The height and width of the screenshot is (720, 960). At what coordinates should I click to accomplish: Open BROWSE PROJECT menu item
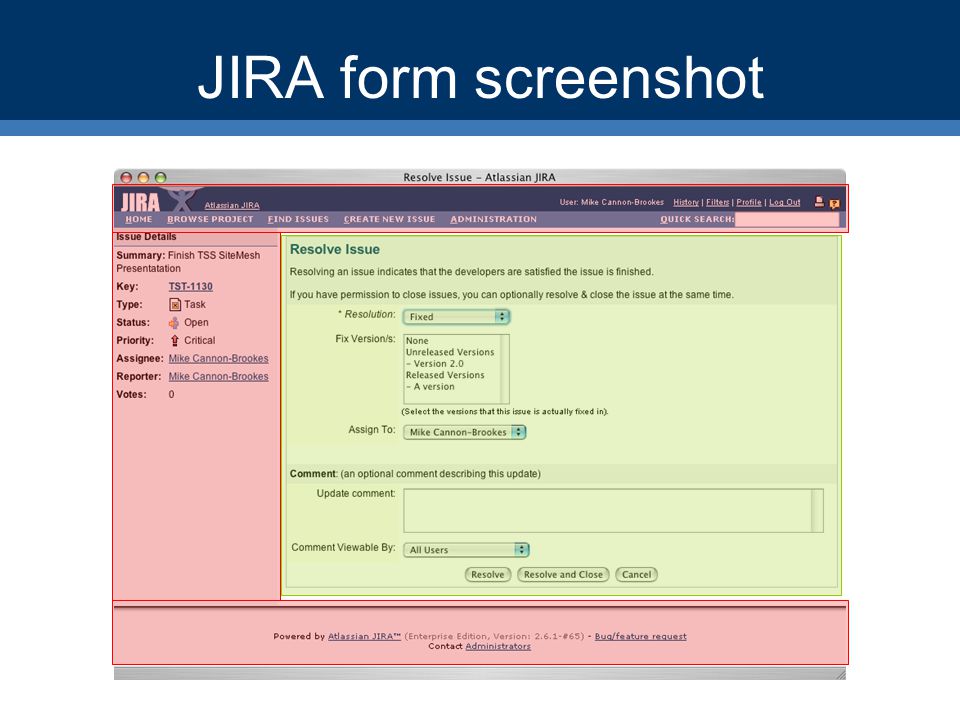coord(210,219)
